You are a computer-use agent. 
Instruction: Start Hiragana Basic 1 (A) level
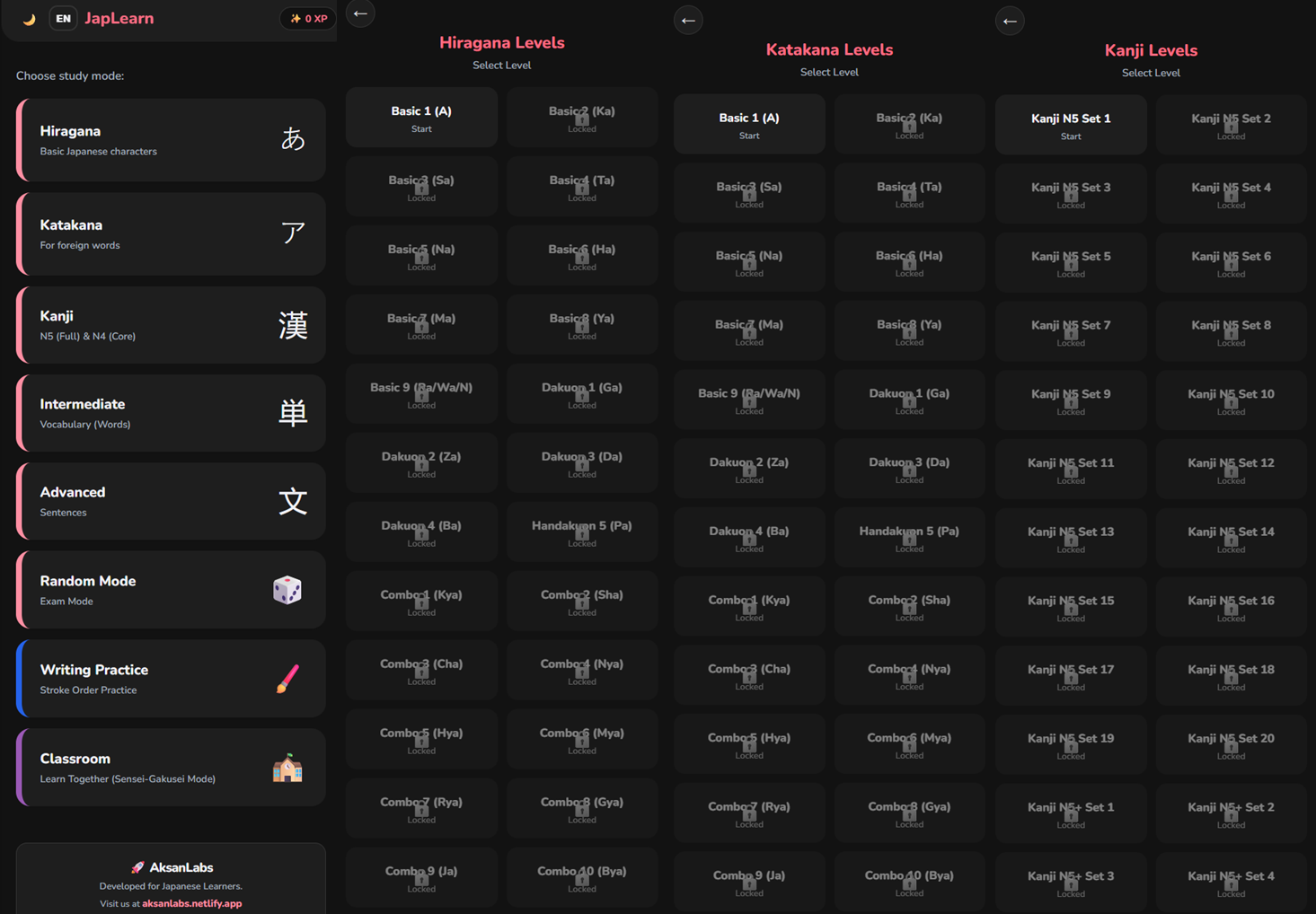tap(421, 118)
